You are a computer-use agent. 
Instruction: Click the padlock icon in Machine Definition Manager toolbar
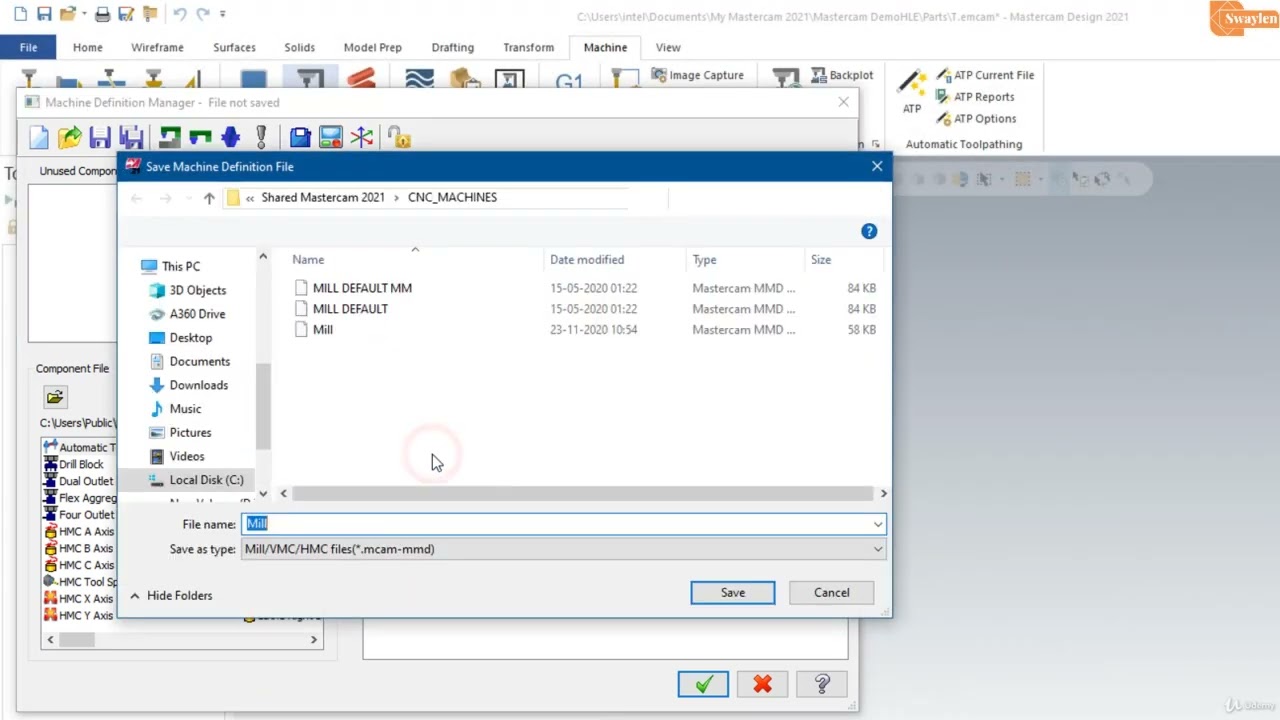click(x=400, y=137)
